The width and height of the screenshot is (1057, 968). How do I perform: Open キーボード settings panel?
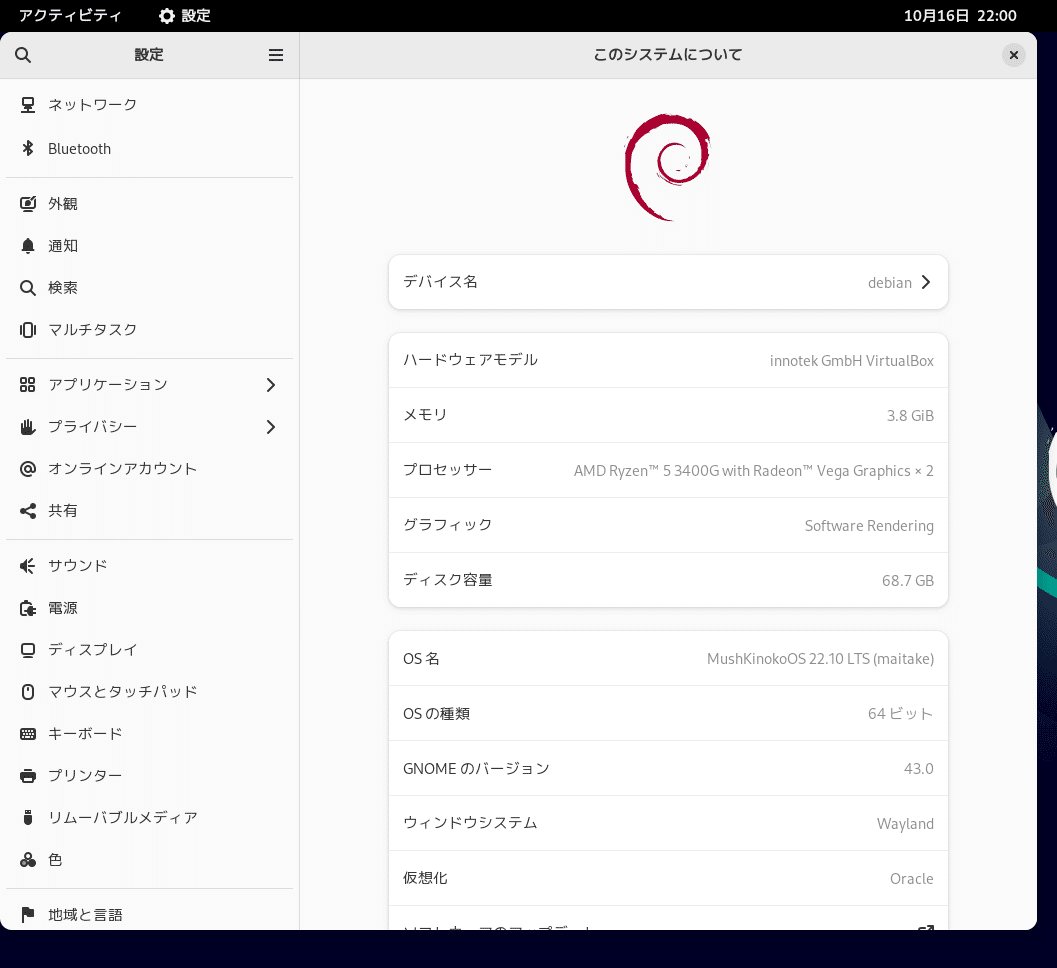[150, 733]
